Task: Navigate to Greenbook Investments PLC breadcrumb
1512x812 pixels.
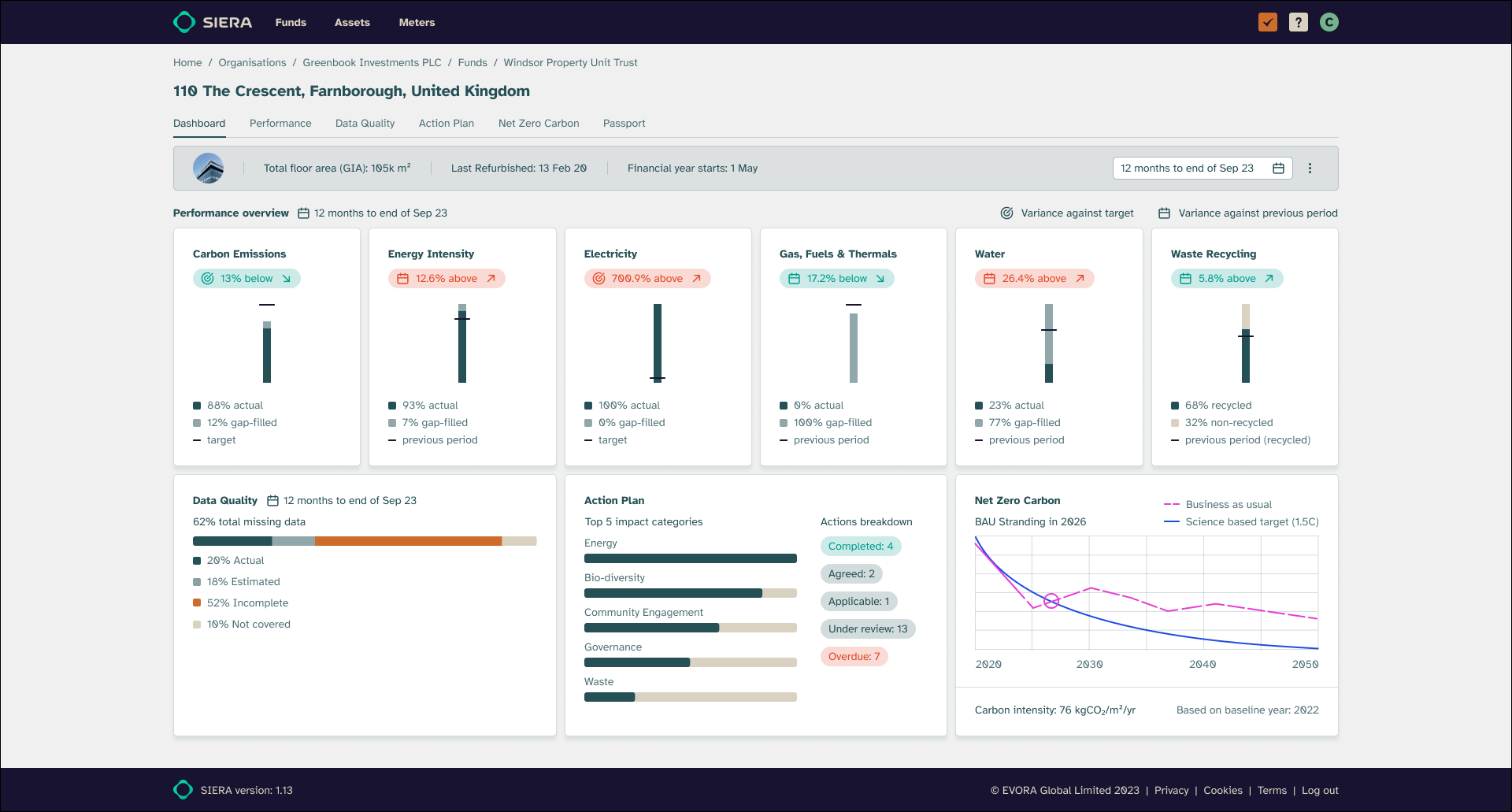Action: coord(372,62)
